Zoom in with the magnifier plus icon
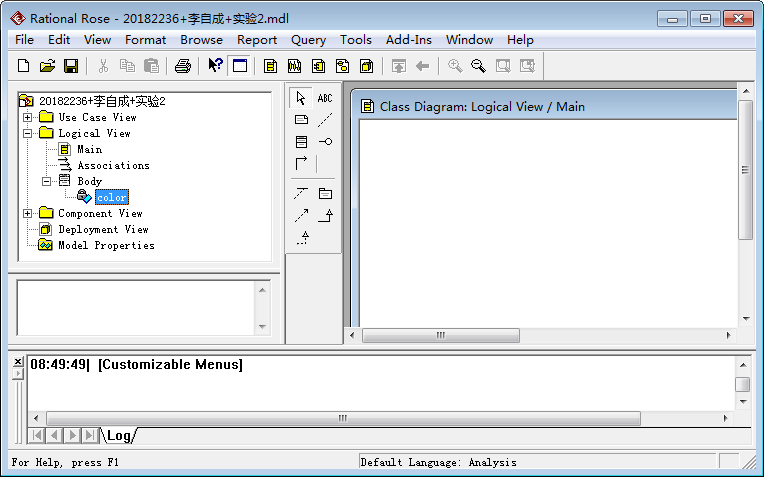Viewport: 764px width, 477px height. 455,66
